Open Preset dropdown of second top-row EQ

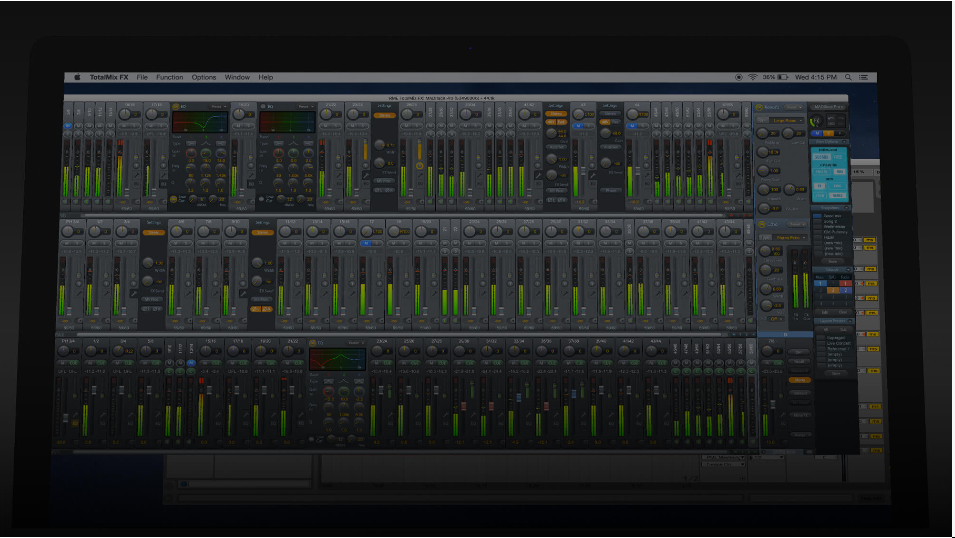coord(305,107)
